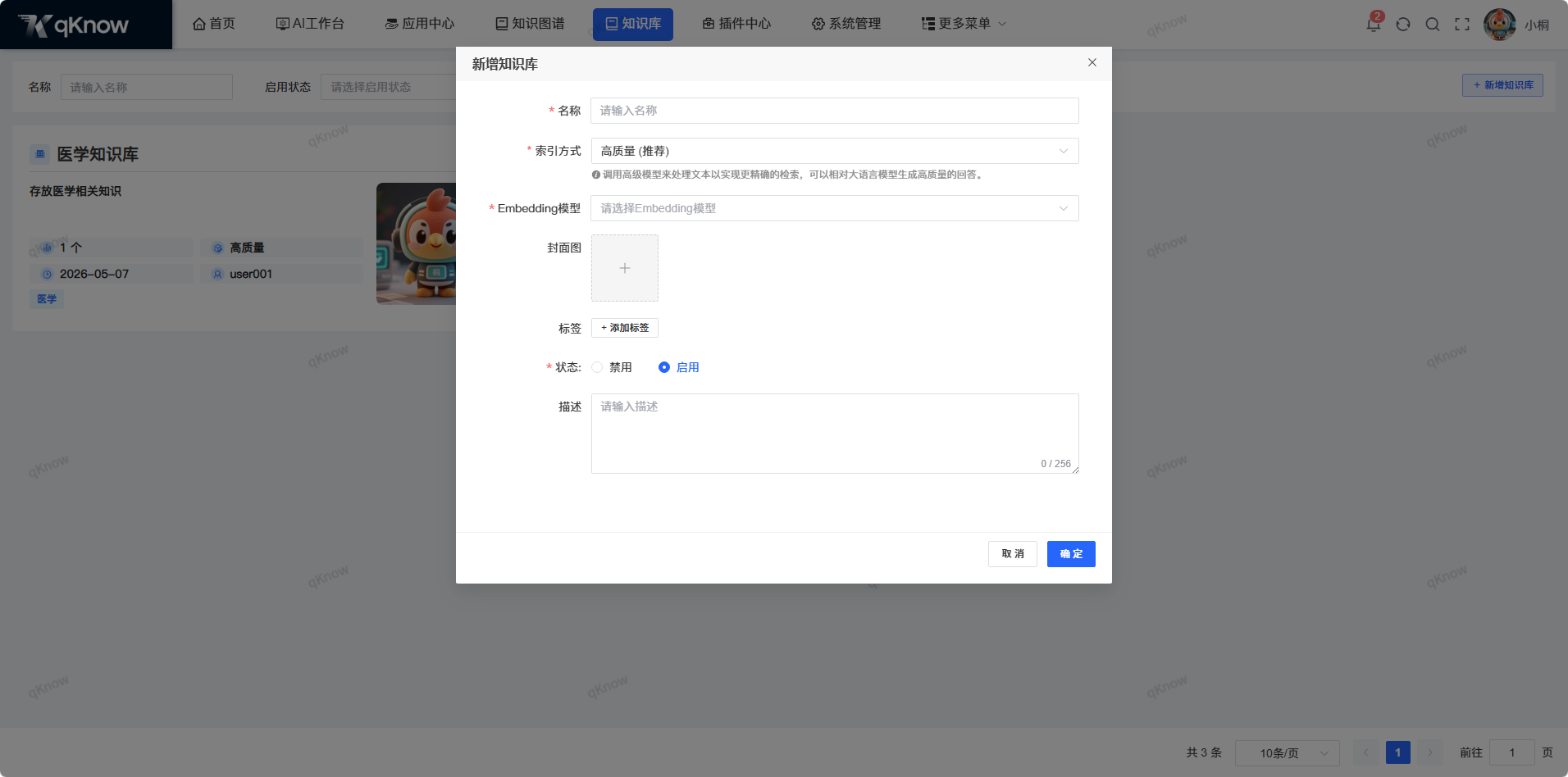Screen dimensions: 1568x777
Task: Click the user icon beside user001
Action: [218, 274]
